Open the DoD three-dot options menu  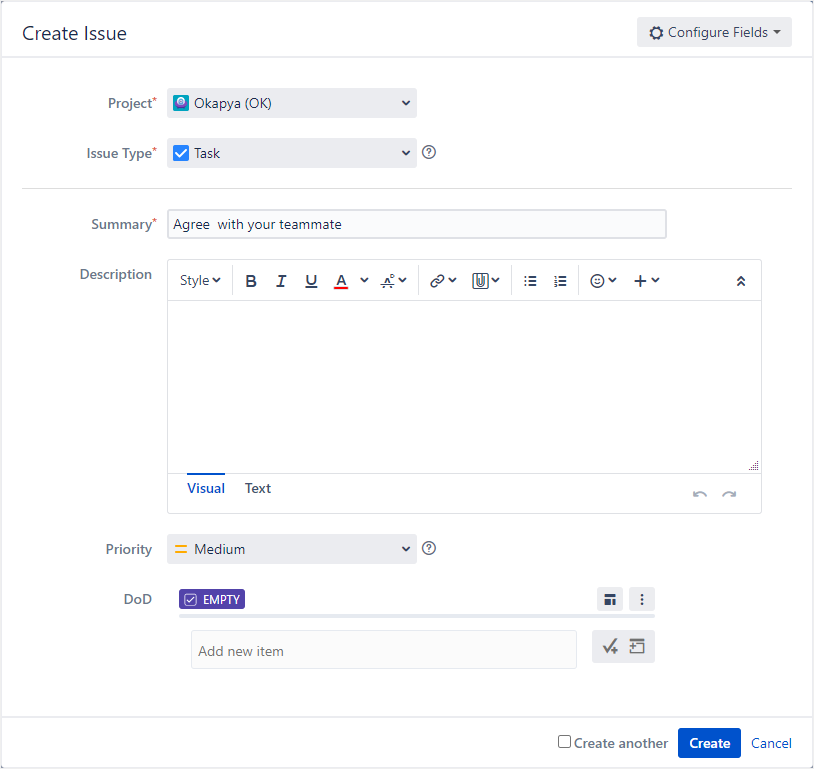[x=642, y=599]
